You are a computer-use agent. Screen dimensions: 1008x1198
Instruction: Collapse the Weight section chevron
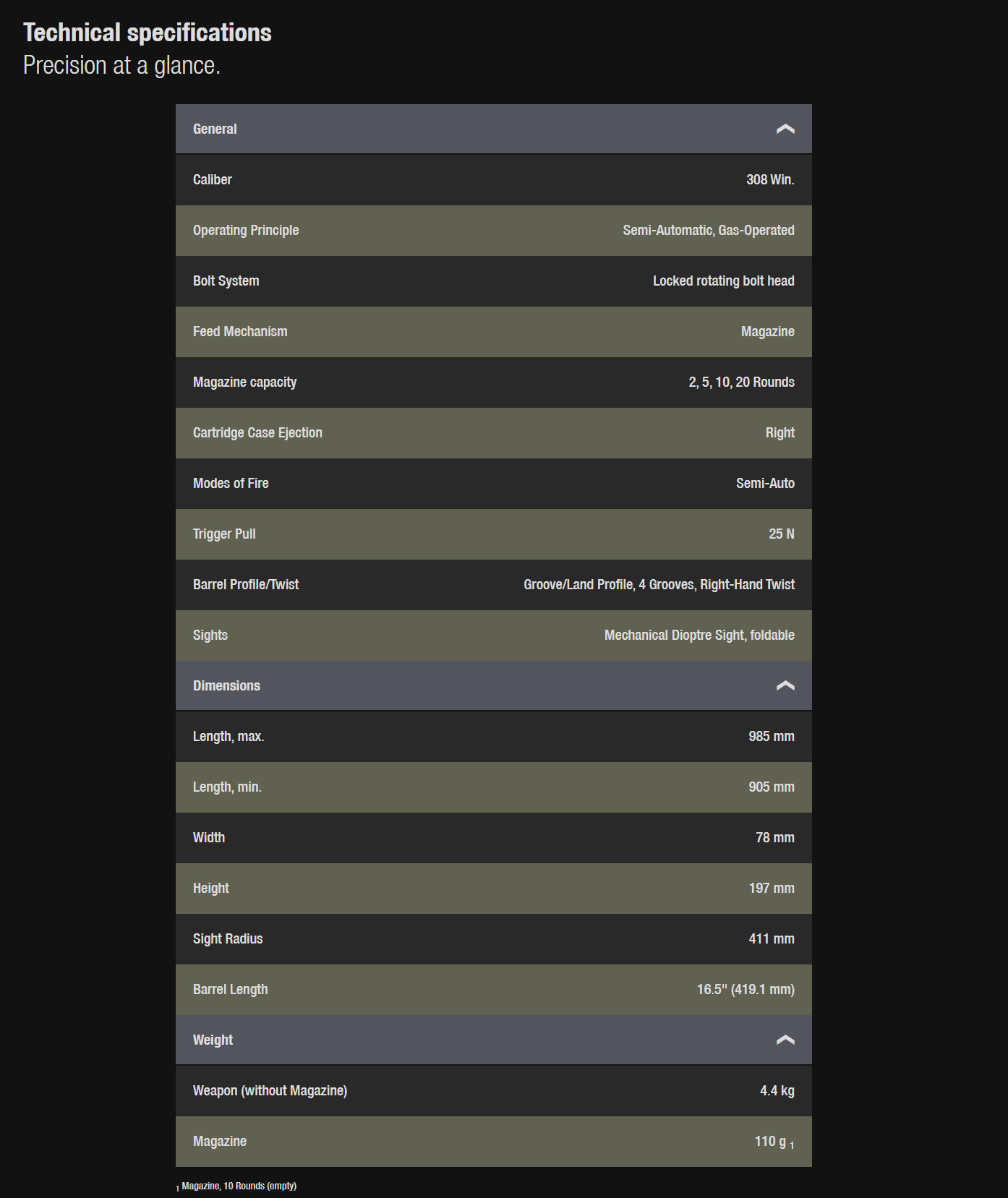pos(785,1040)
